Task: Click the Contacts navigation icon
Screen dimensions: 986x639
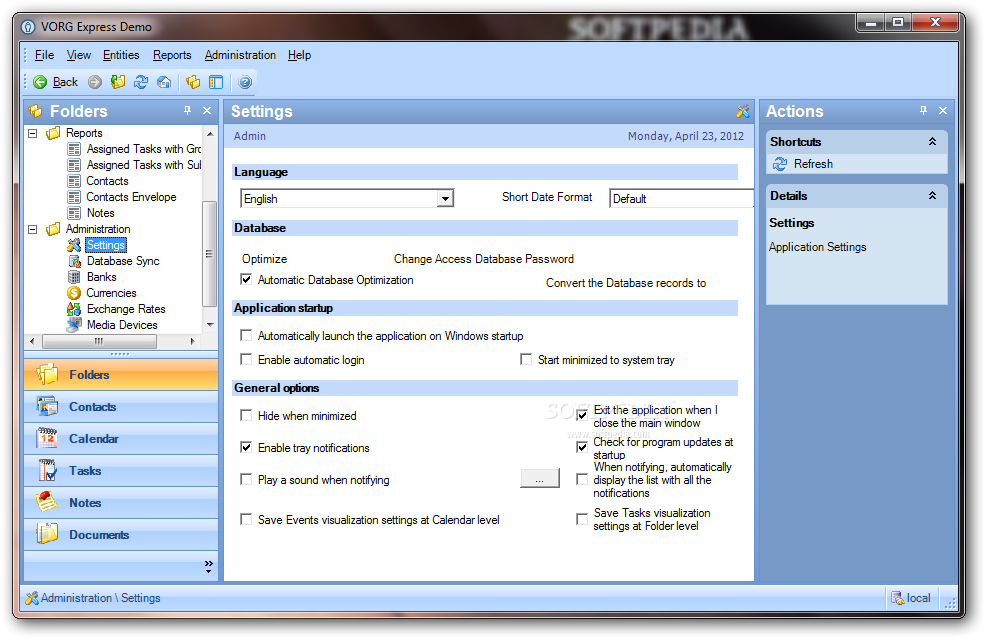Action: tap(47, 407)
